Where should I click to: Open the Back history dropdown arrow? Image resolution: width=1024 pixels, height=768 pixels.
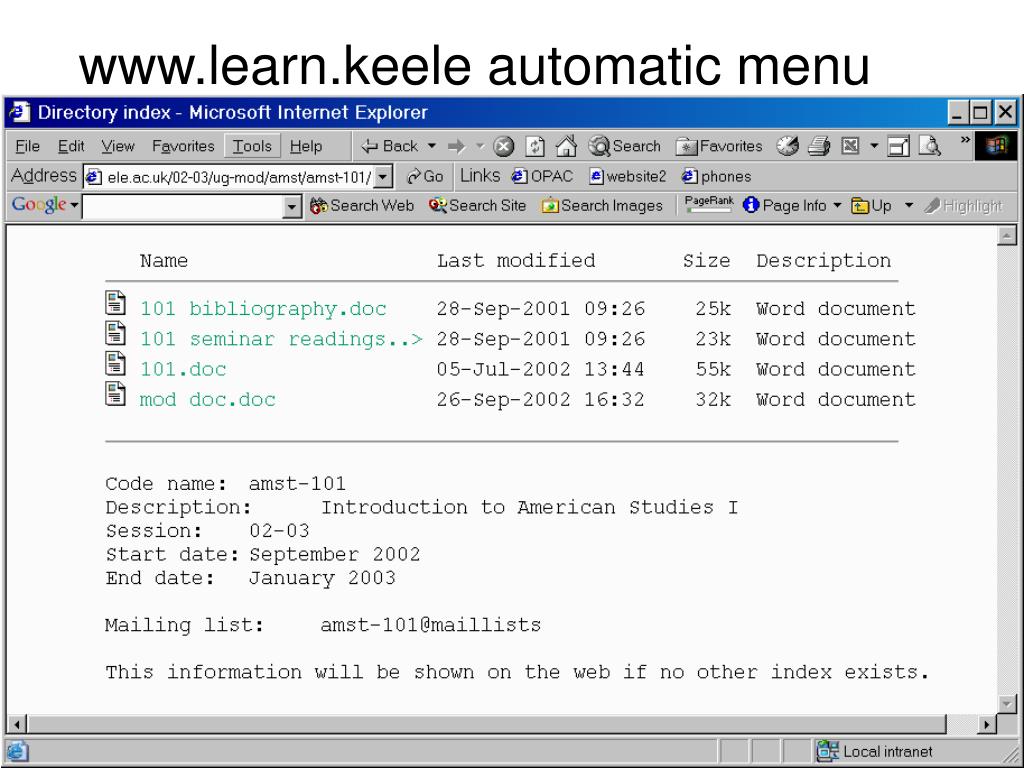(x=432, y=146)
